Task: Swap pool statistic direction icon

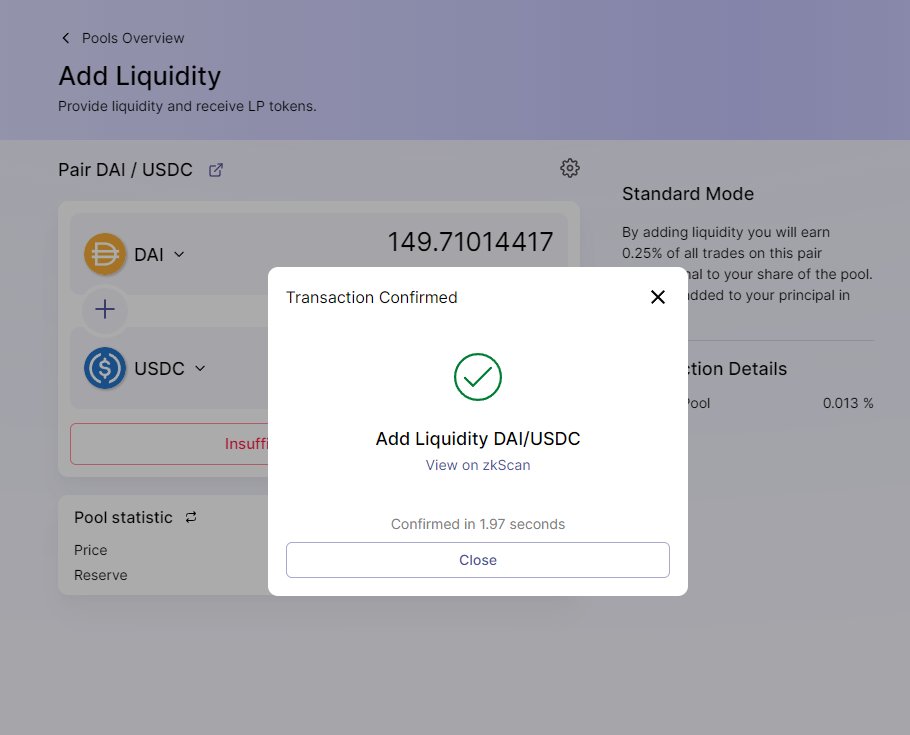Action: point(191,517)
